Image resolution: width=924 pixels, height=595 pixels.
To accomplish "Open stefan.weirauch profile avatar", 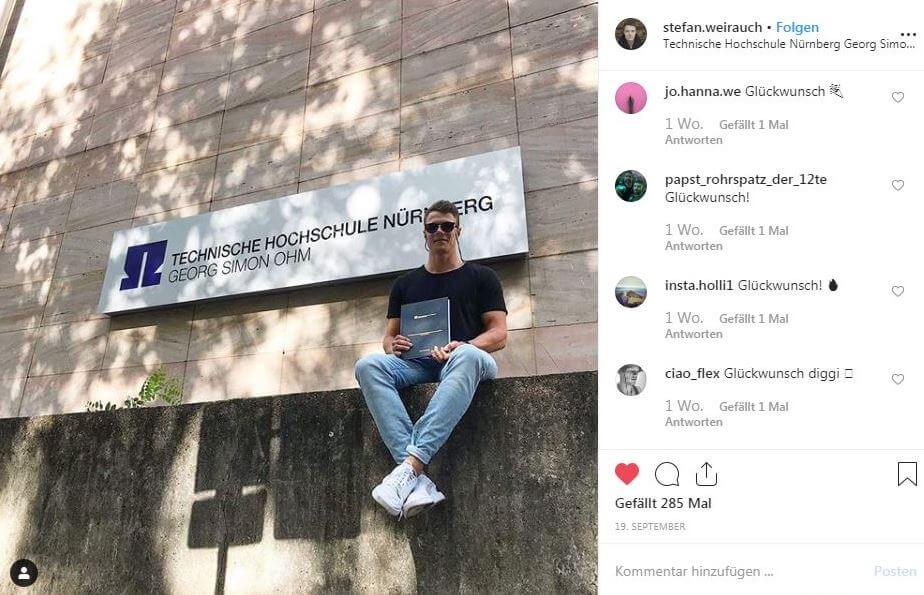I will [631, 34].
